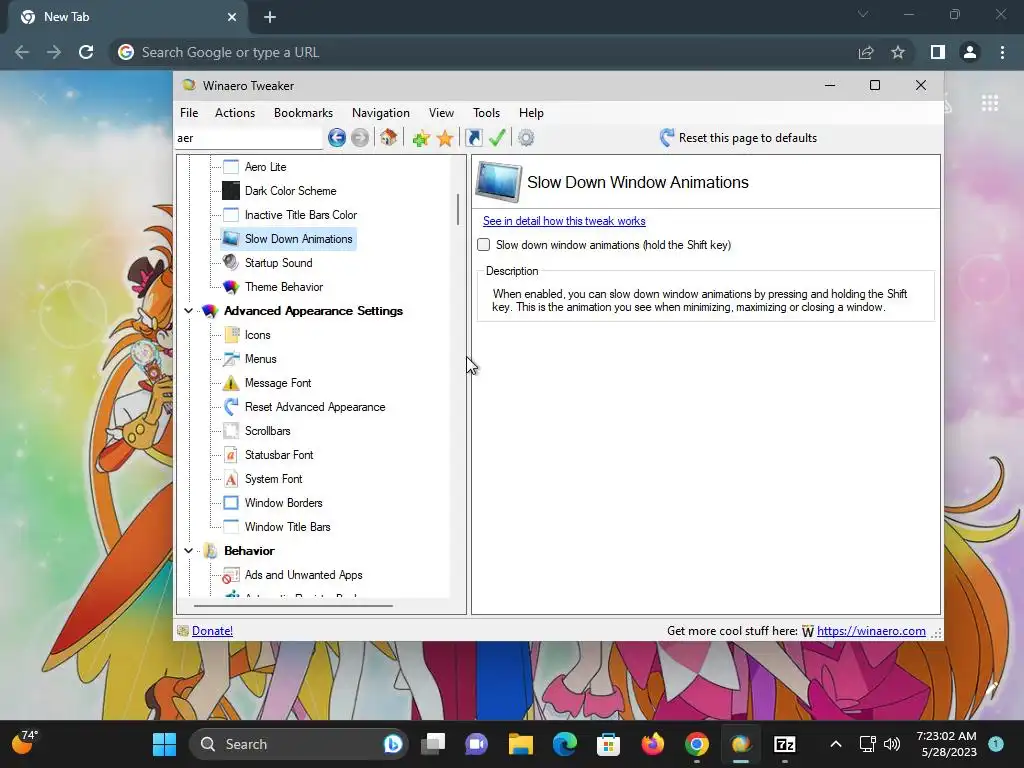Close the New Tab tab

click(x=232, y=17)
